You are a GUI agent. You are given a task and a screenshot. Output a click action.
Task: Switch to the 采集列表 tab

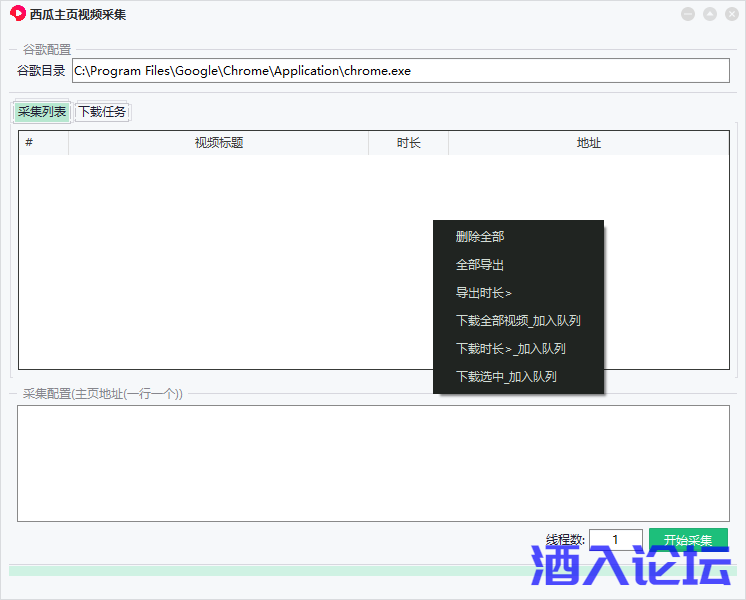click(42, 112)
